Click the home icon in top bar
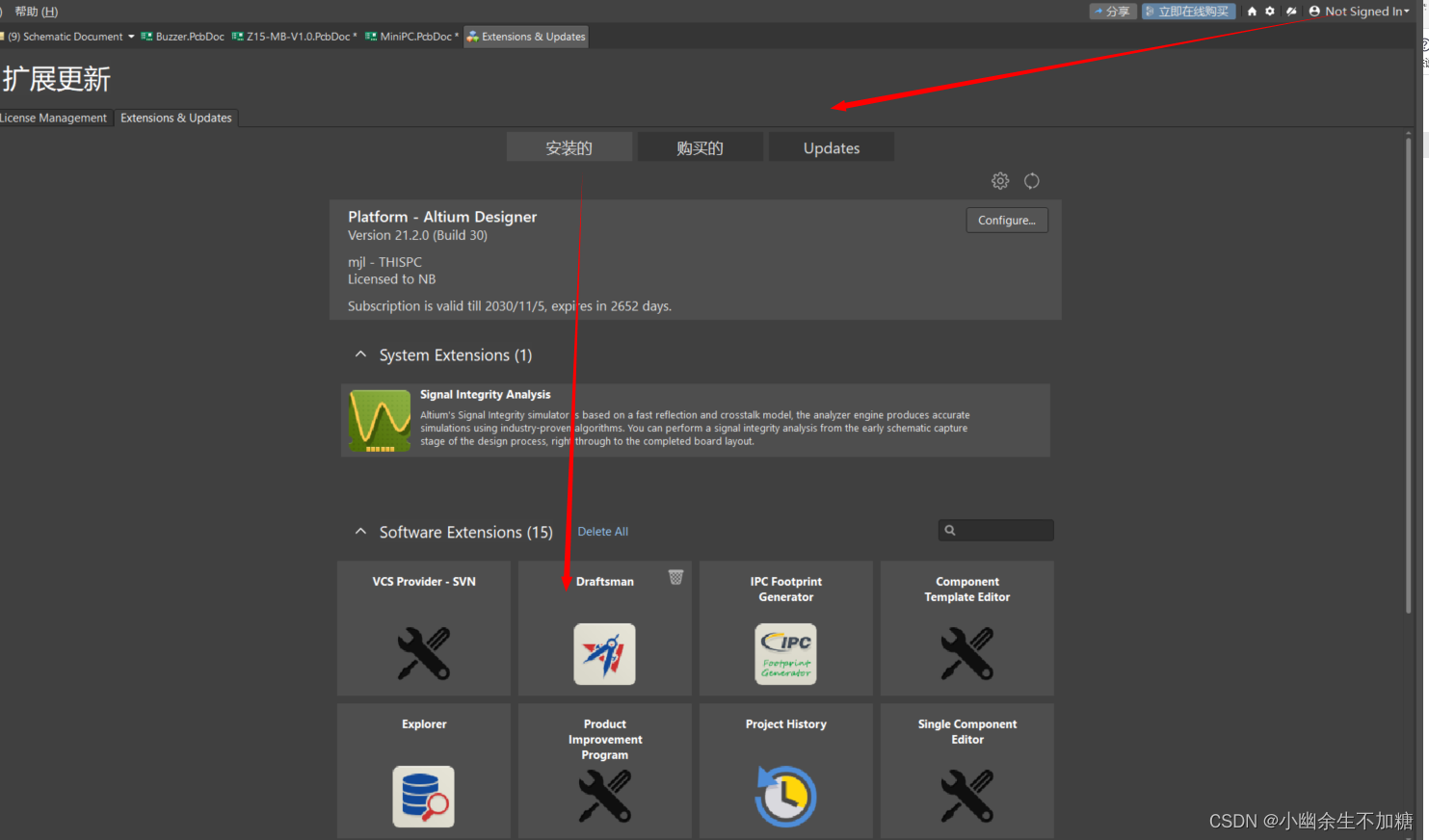Screen dimensions: 1429x840 [x=1252, y=12]
